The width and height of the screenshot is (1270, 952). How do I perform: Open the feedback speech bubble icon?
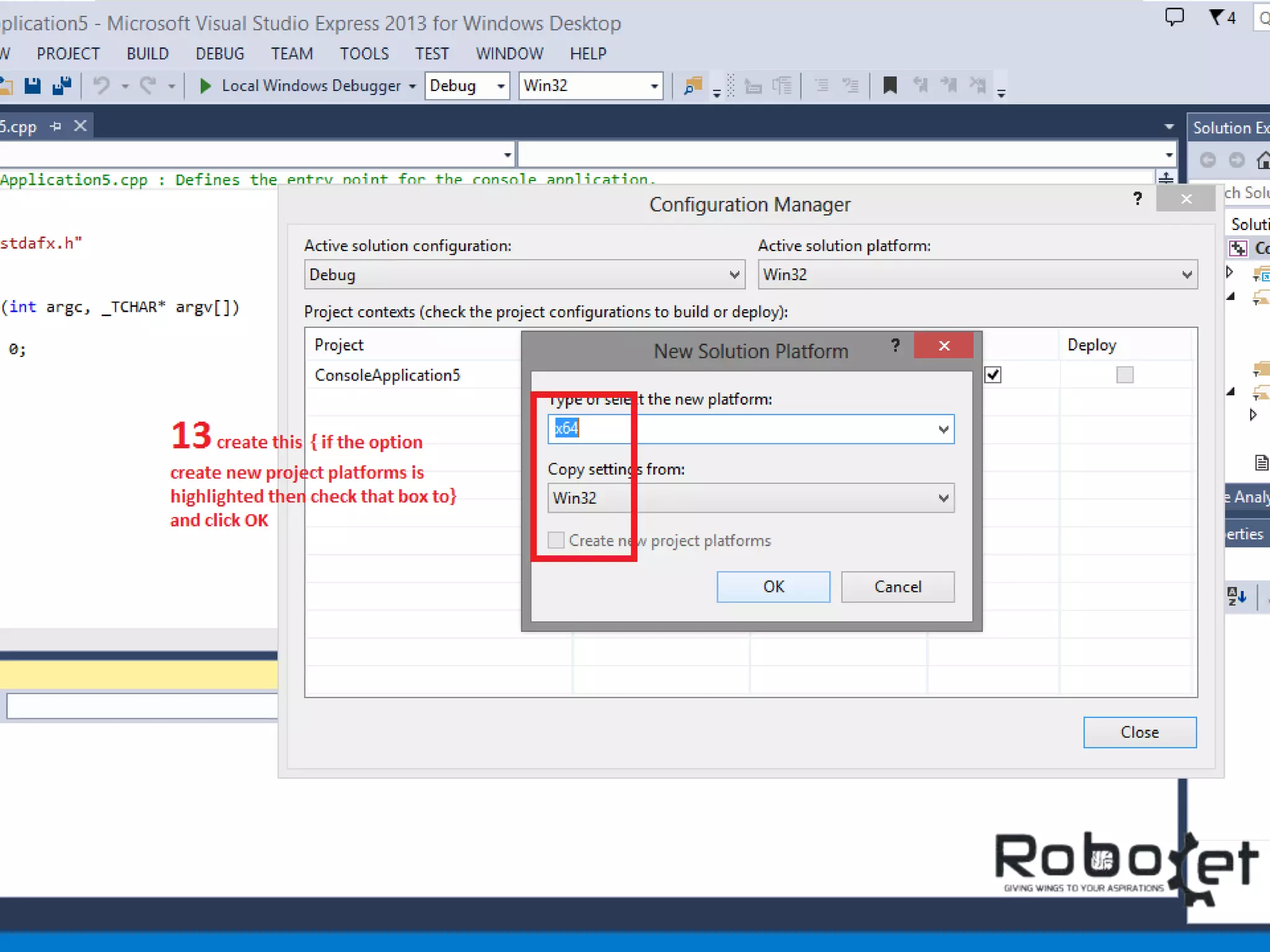click(1174, 17)
